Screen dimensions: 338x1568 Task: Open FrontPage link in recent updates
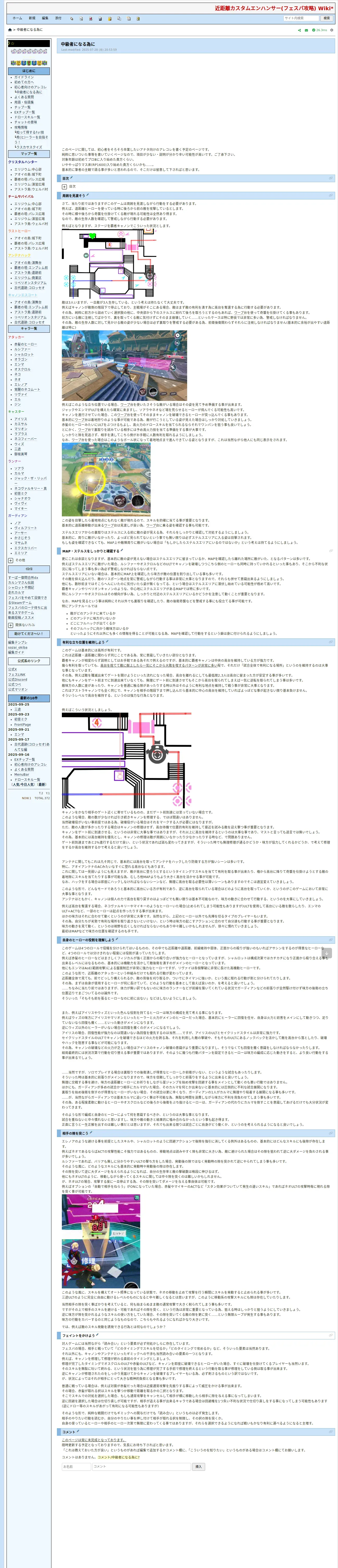(x=22, y=724)
